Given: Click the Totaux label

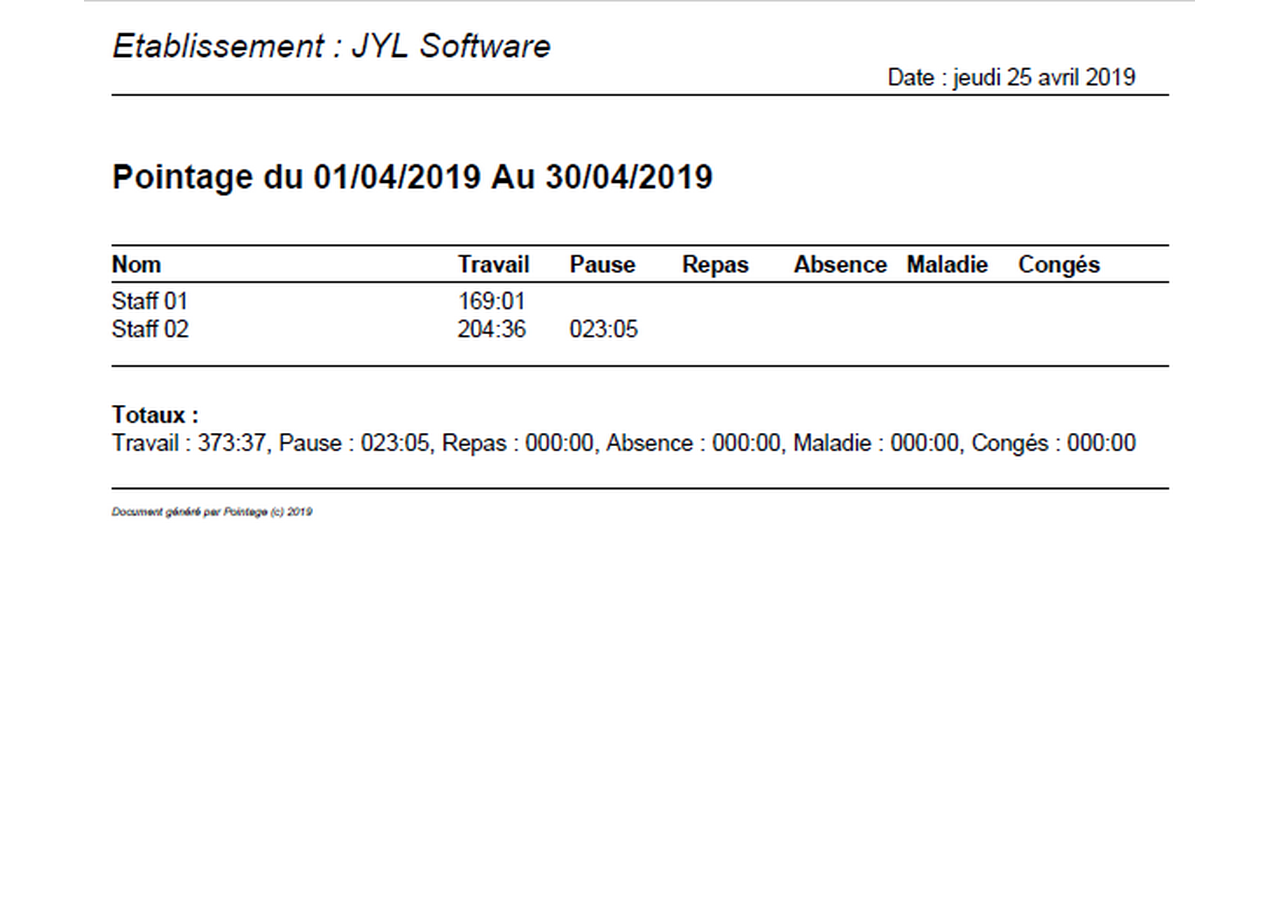Looking at the screenshot, I should 155,415.
